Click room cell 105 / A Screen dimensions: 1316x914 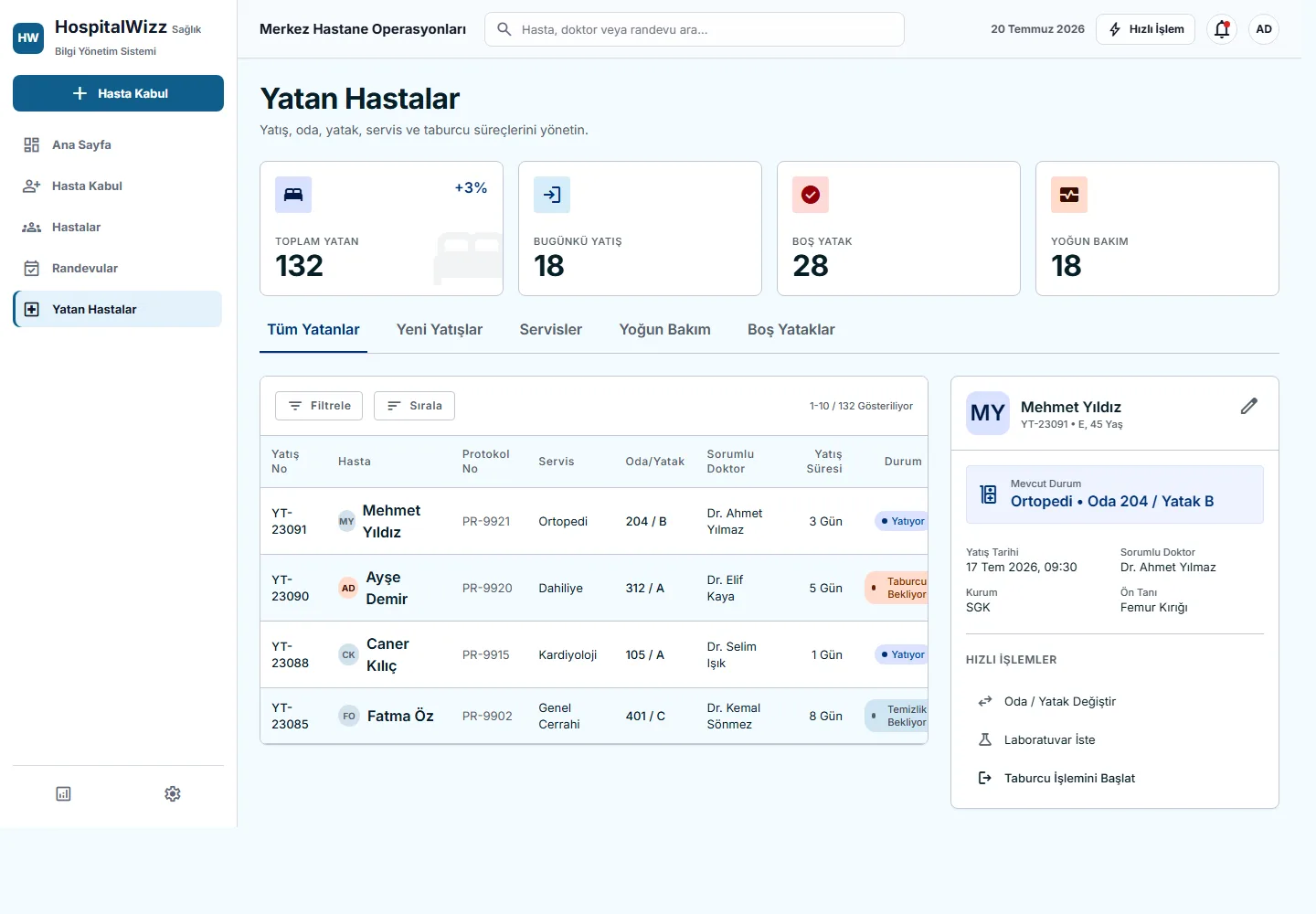[645, 654]
